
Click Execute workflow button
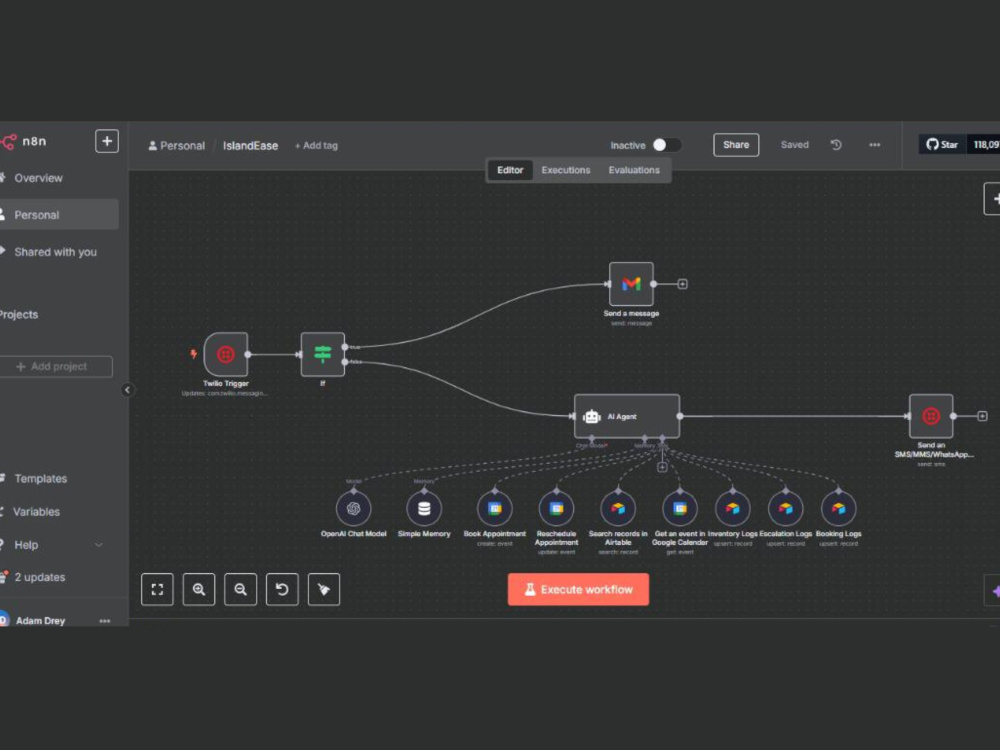(578, 589)
